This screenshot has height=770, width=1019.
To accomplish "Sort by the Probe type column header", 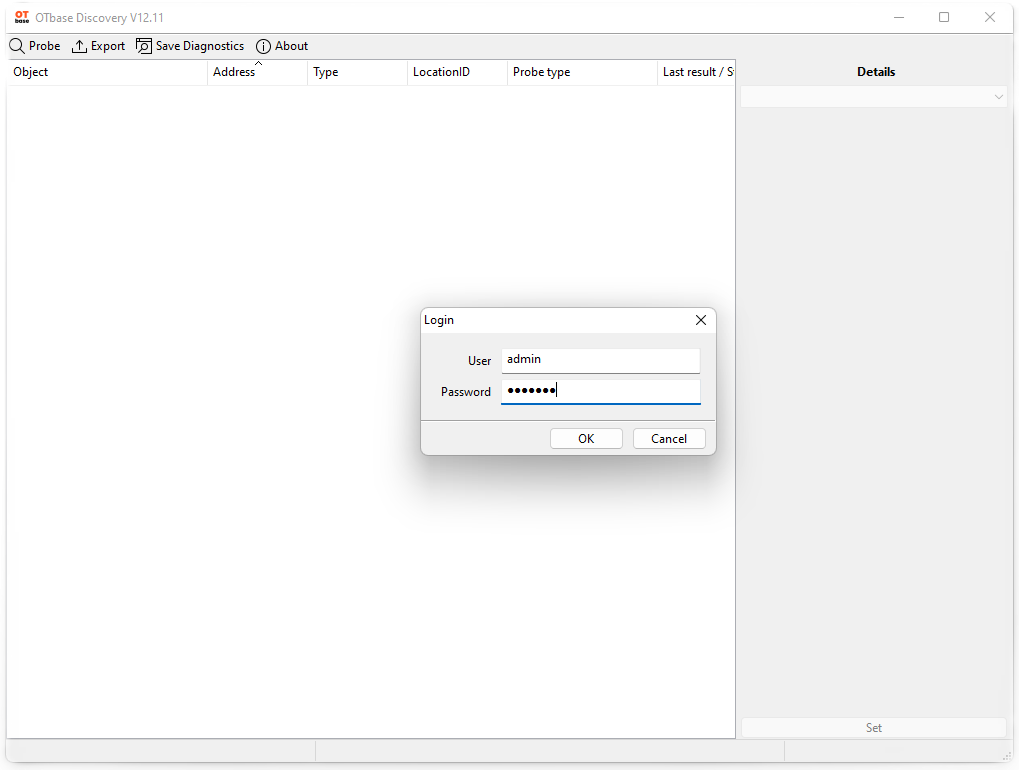I will (x=582, y=72).
